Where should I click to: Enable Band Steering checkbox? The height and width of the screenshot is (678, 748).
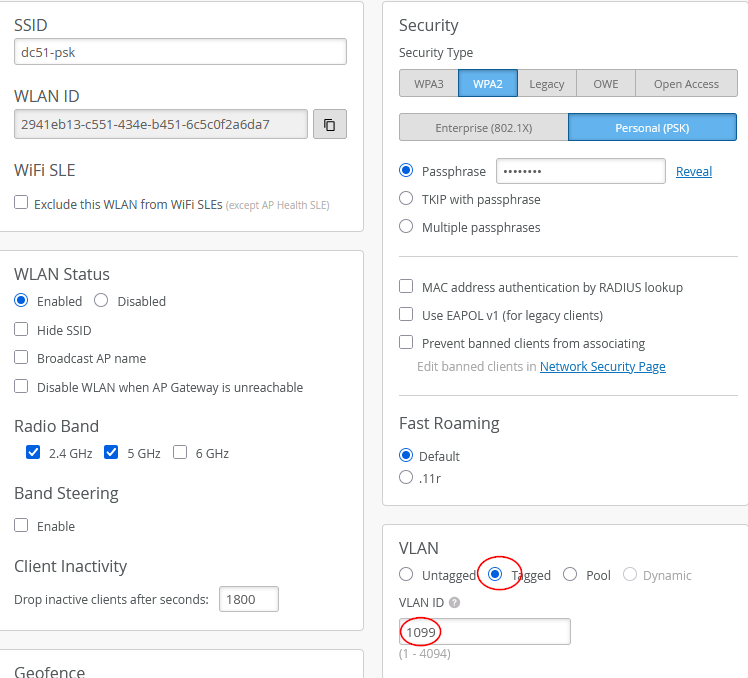point(21,526)
